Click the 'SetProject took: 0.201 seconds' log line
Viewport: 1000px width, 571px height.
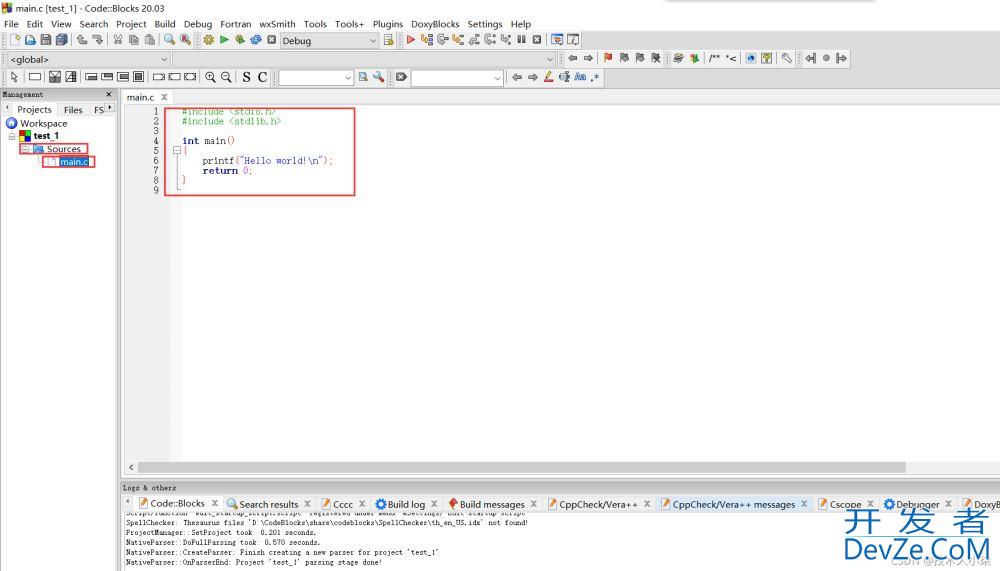221,532
